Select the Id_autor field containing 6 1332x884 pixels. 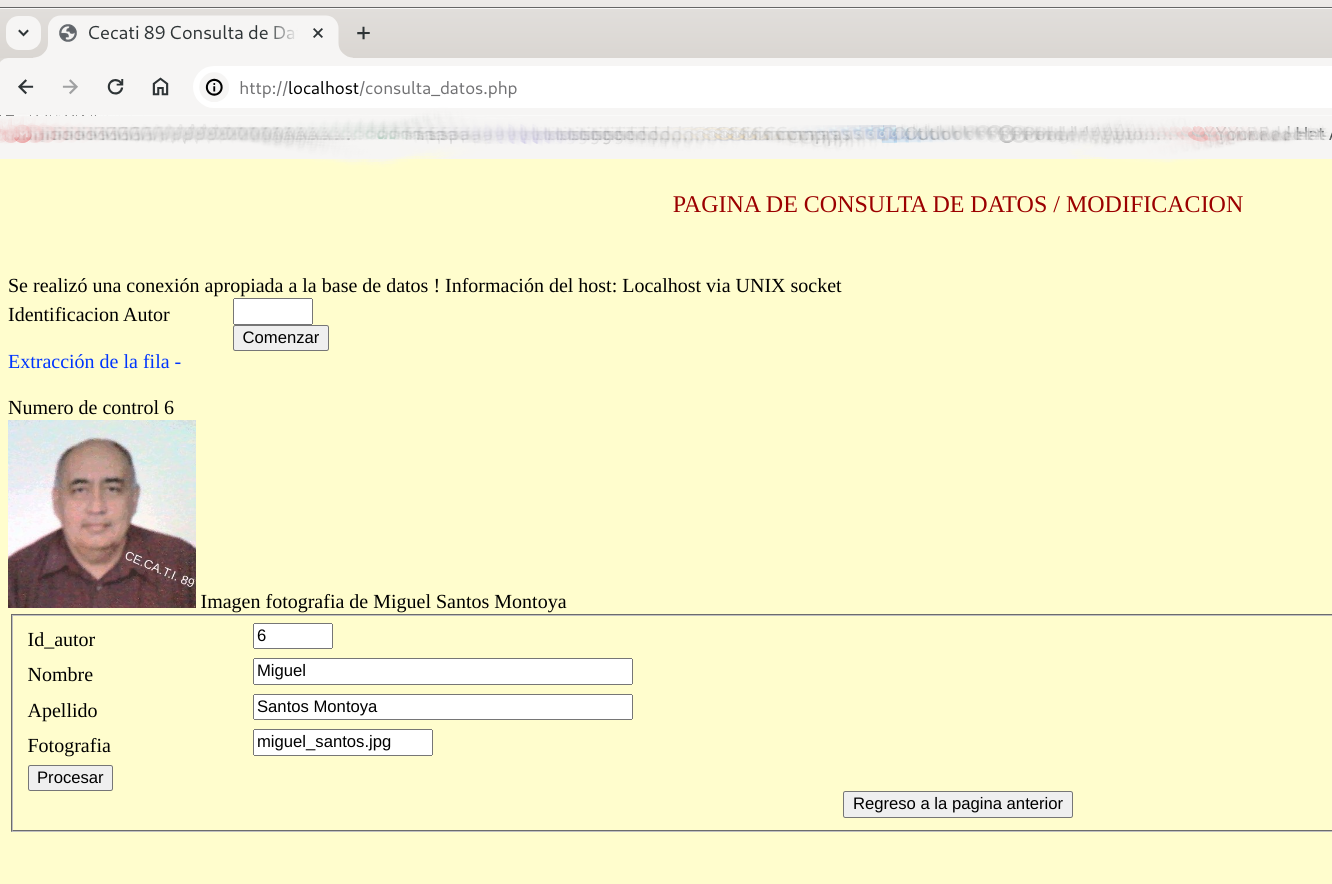[x=292, y=636]
